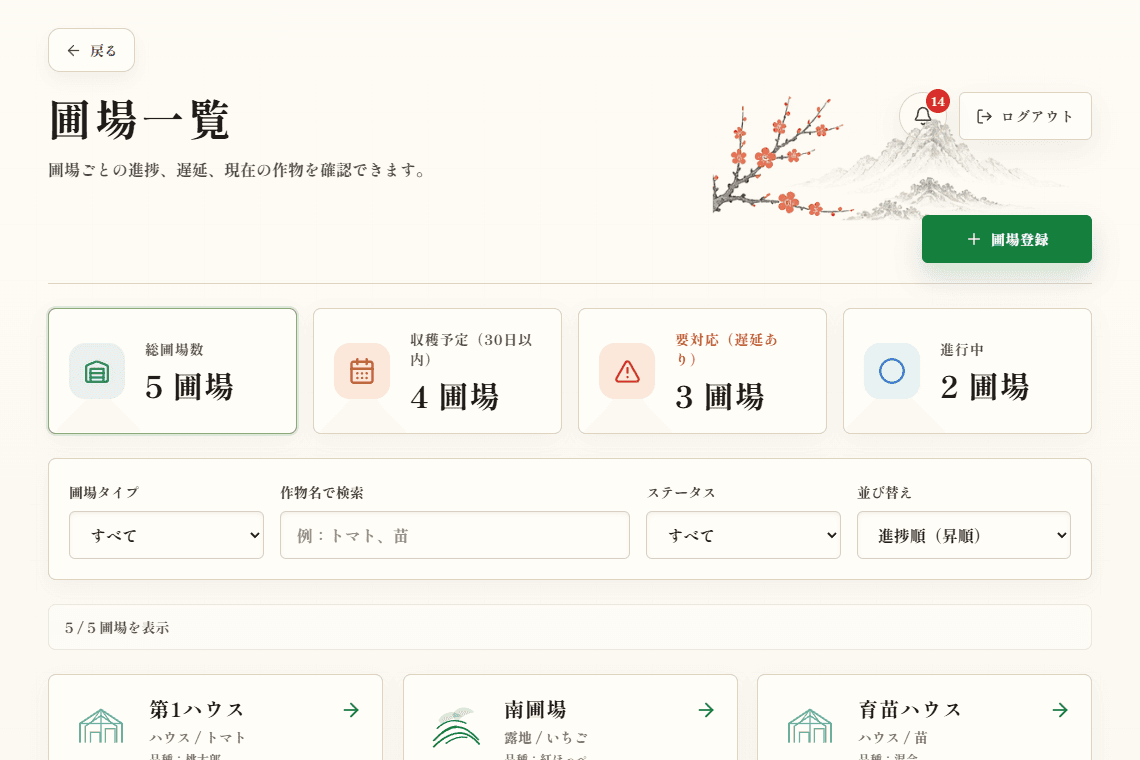Click the green field icon in 総圃場数 card
The height and width of the screenshot is (760, 1140).
tap(97, 372)
